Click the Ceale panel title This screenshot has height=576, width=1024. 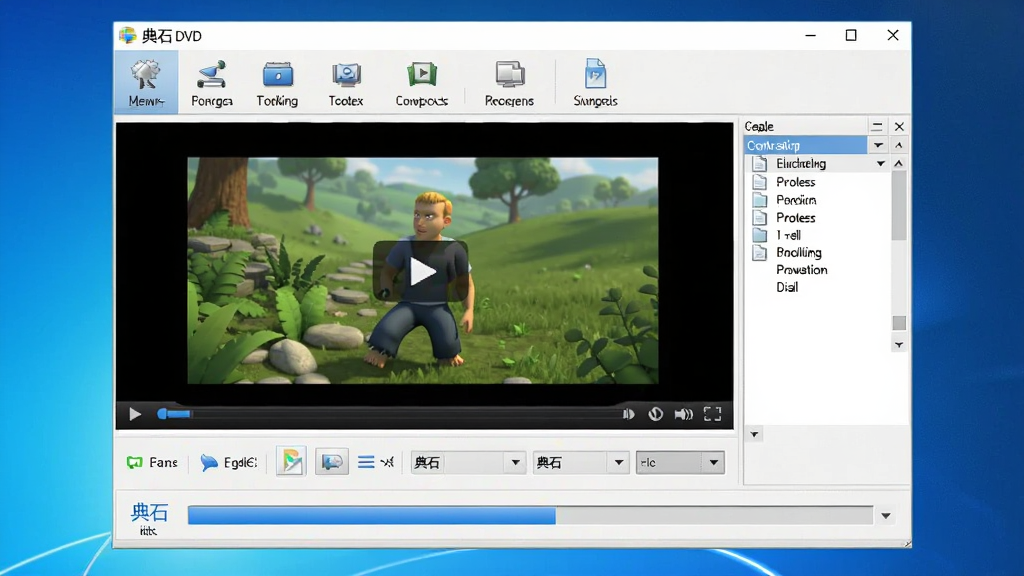pyautogui.click(x=759, y=126)
